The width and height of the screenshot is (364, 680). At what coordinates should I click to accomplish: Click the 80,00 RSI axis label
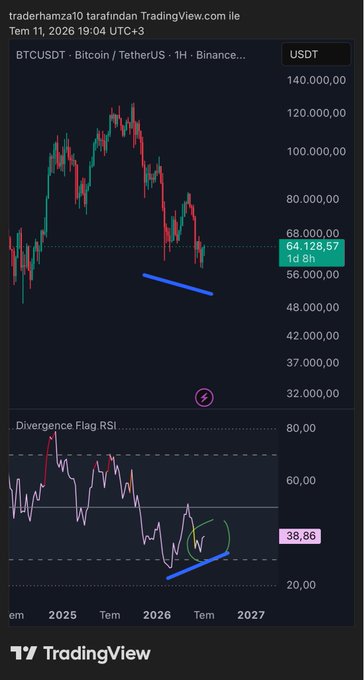pyautogui.click(x=301, y=428)
